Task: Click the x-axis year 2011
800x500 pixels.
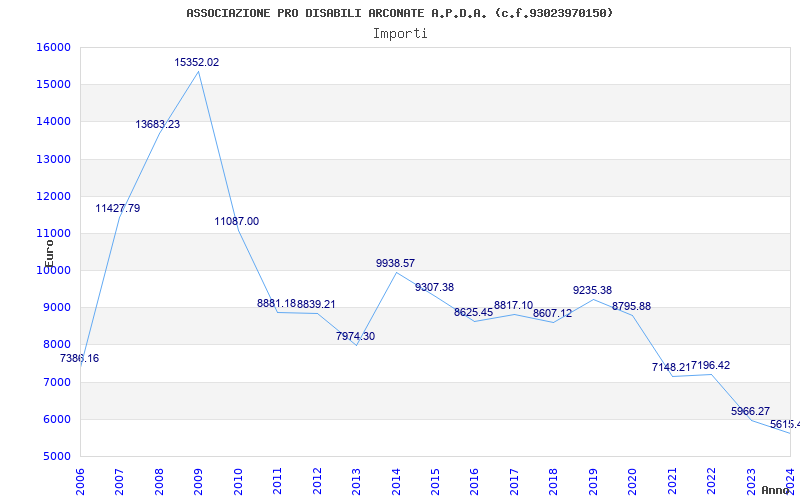Action: click(x=278, y=481)
